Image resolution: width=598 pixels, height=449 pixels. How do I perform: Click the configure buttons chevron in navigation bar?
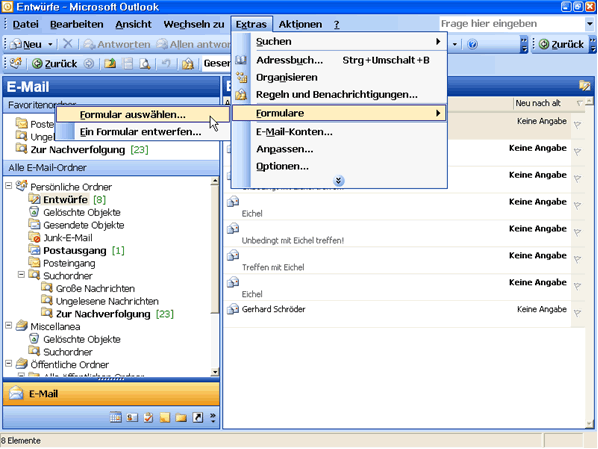pyautogui.click(x=212, y=418)
